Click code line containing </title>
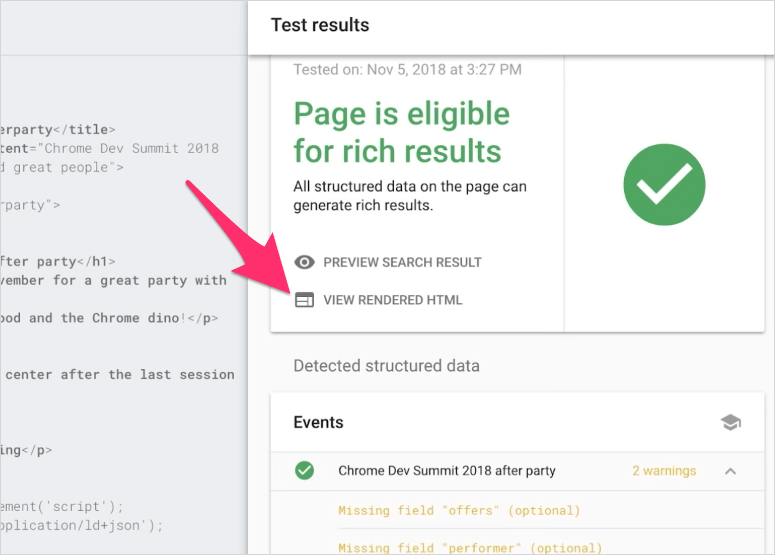775x555 pixels. click(58, 129)
